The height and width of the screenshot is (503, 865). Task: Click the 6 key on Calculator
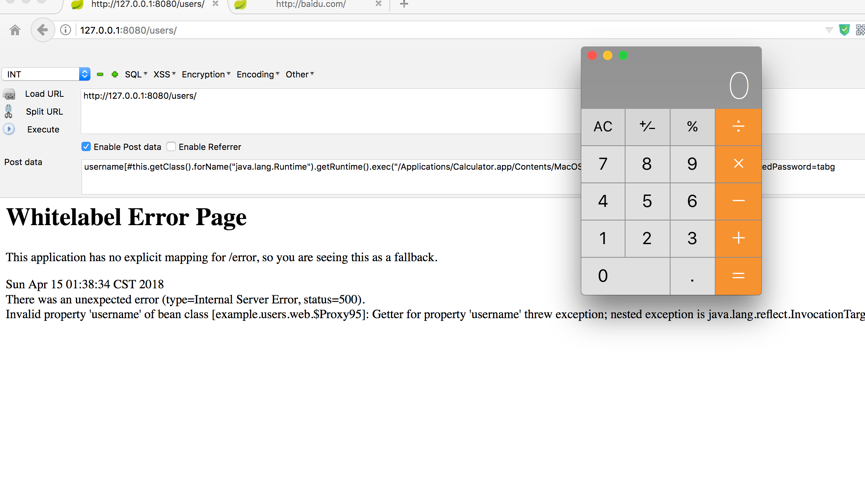pos(692,201)
